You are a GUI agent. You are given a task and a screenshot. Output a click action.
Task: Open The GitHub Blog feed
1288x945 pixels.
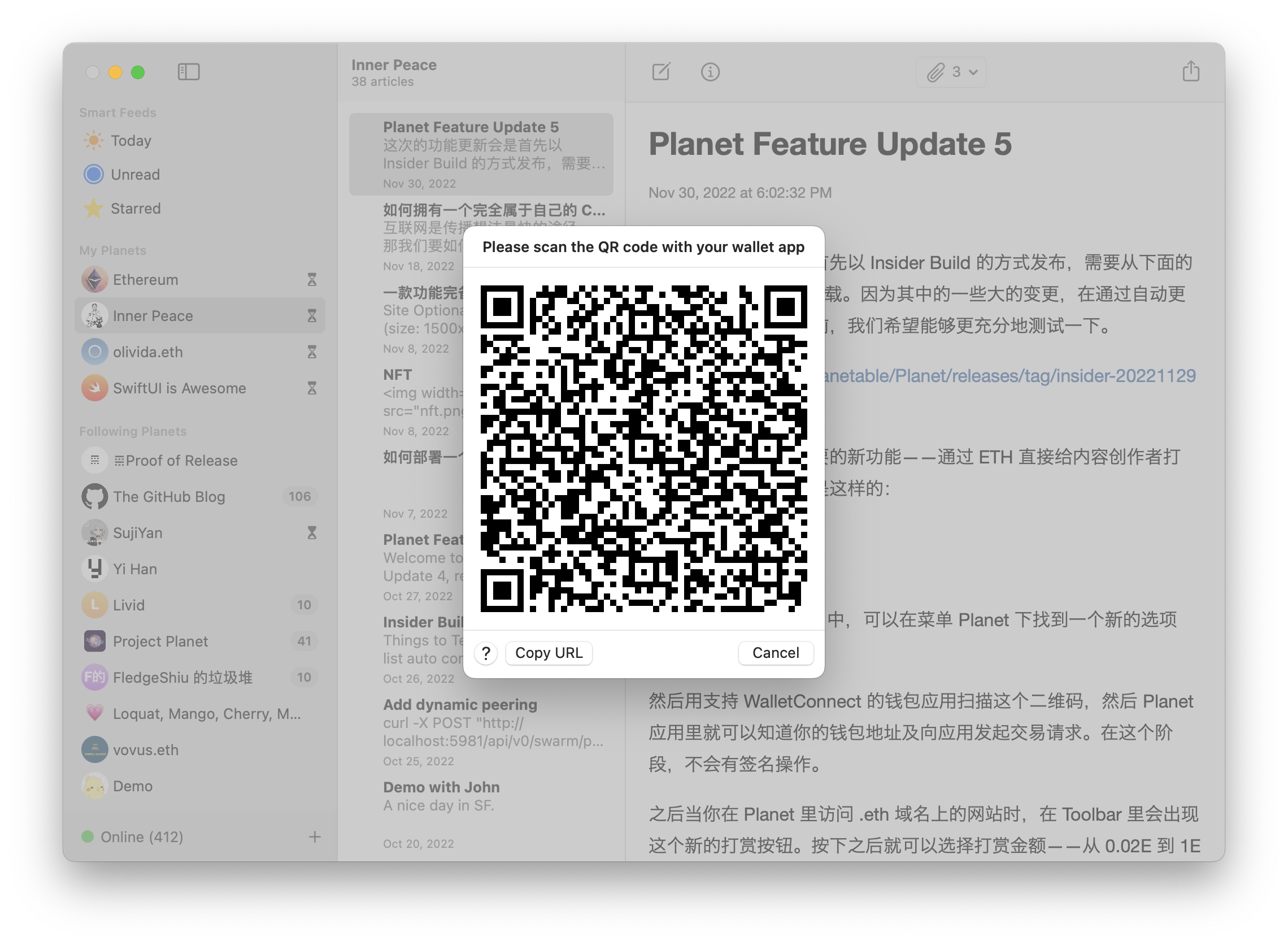point(169,497)
